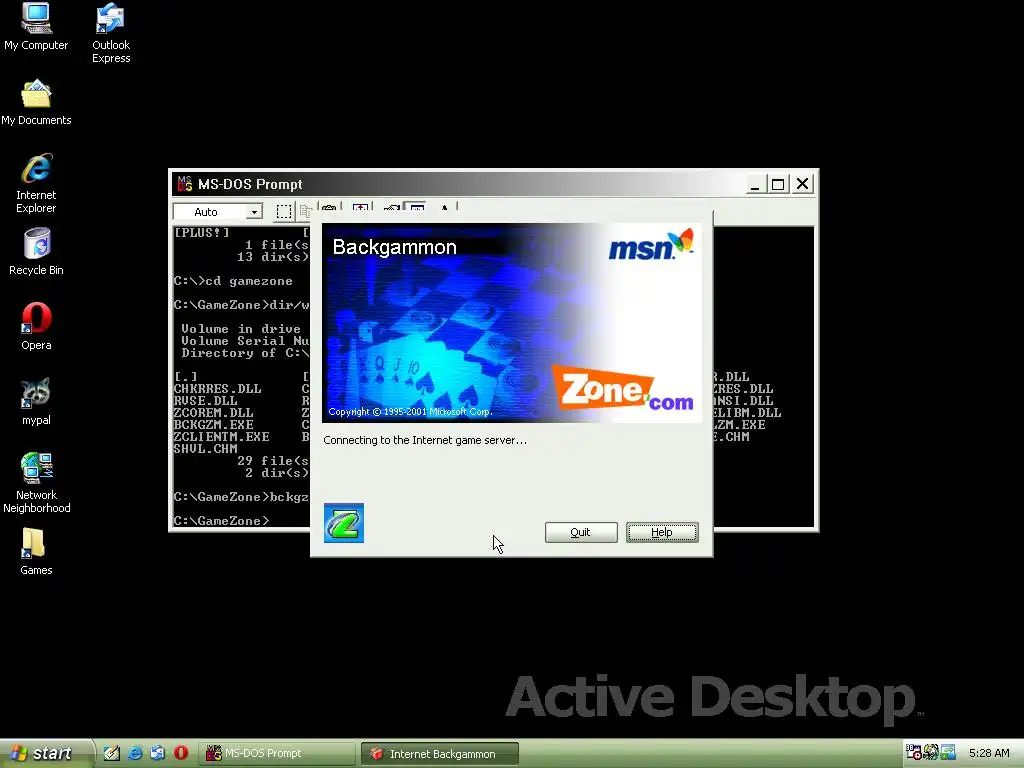Click the blue-green system tray icon
The image size is (1024, 768).
coord(948,752)
